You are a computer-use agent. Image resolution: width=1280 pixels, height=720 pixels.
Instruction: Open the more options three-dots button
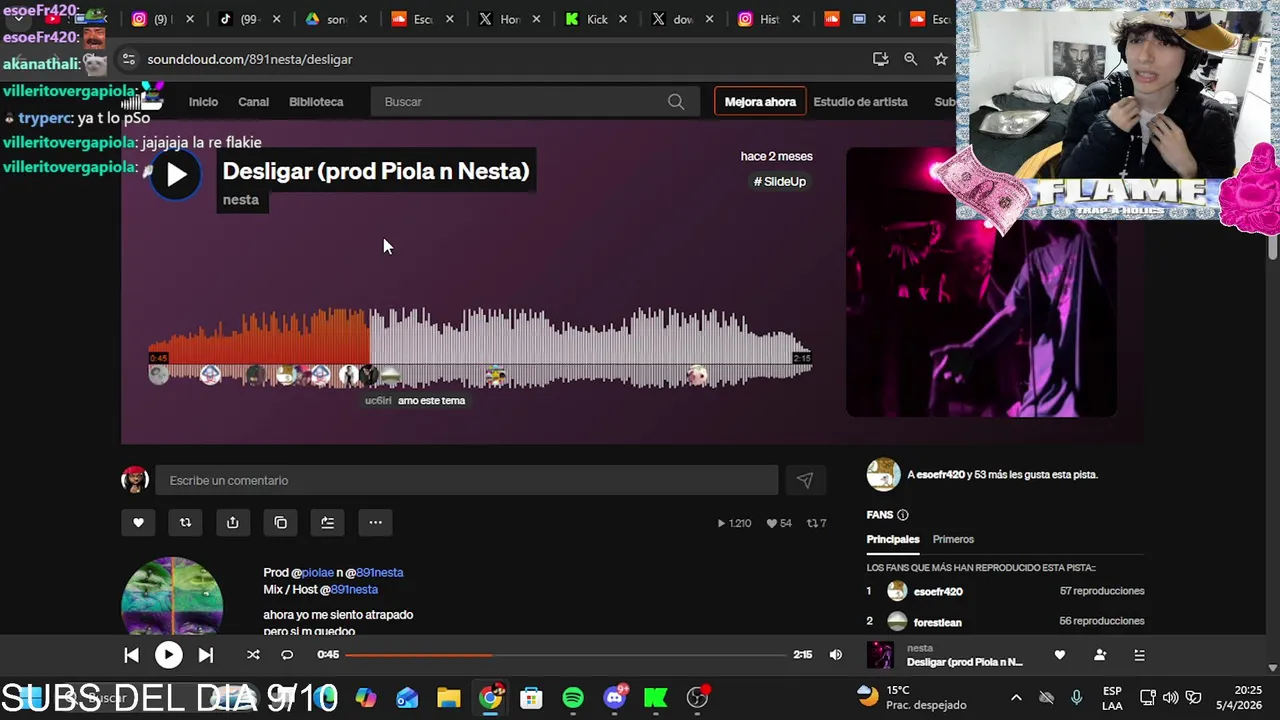click(x=375, y=522)
